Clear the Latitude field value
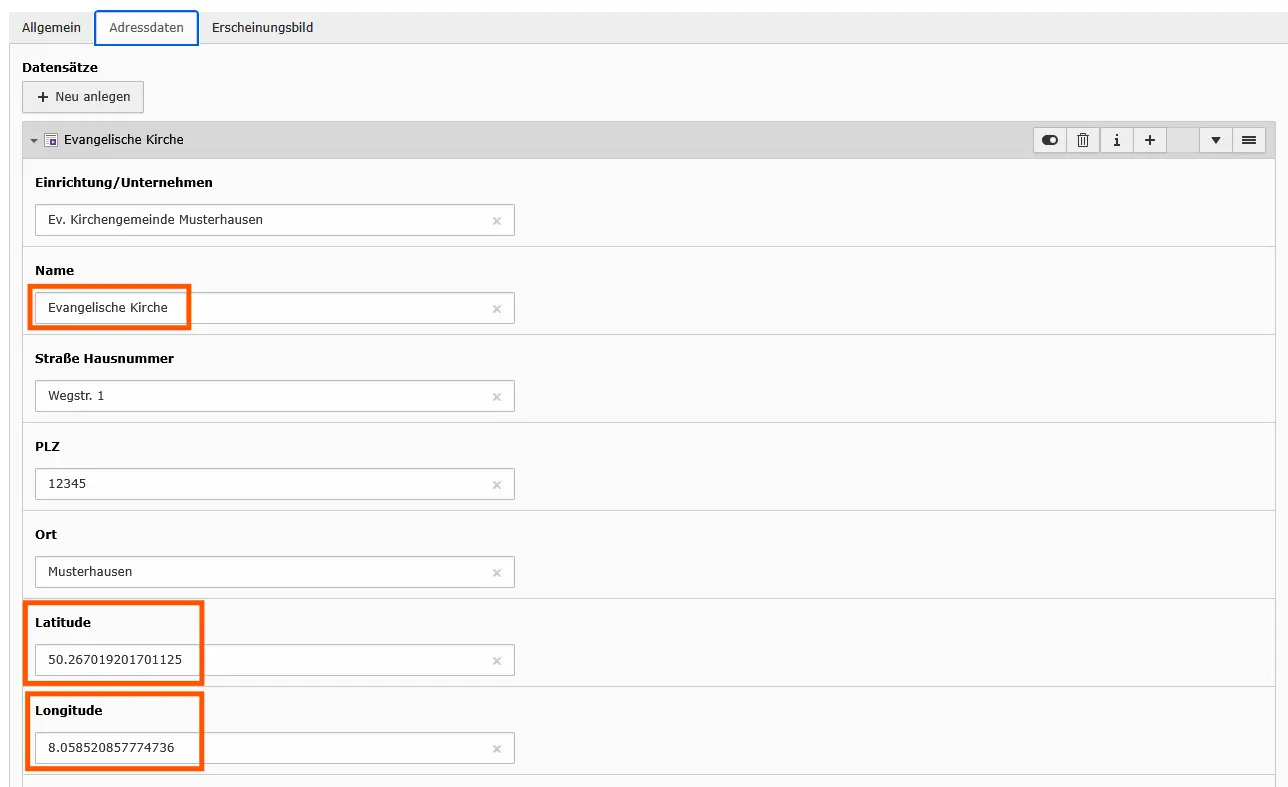This screenshot has width=1288, height=787. click(x=497, y=660)
